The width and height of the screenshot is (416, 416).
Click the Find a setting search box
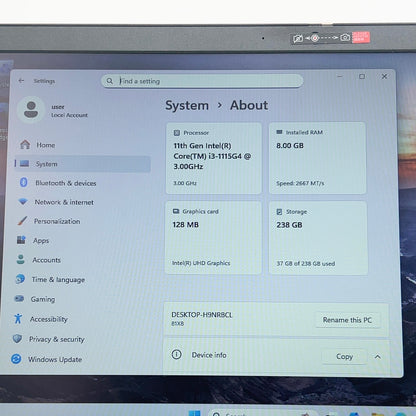(202, 81)
